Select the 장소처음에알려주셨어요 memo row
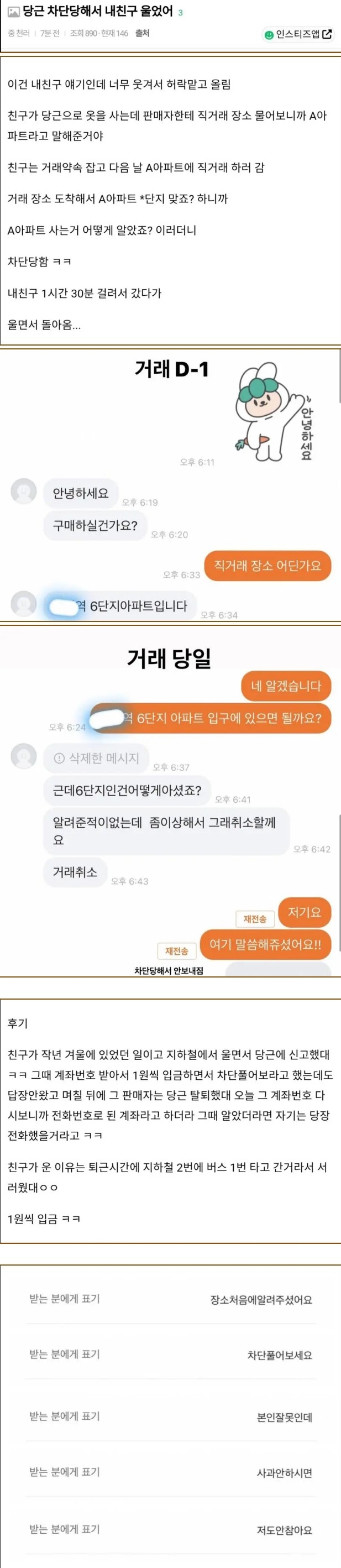This screenshot has width=341, height=1568. point(170,1299)
